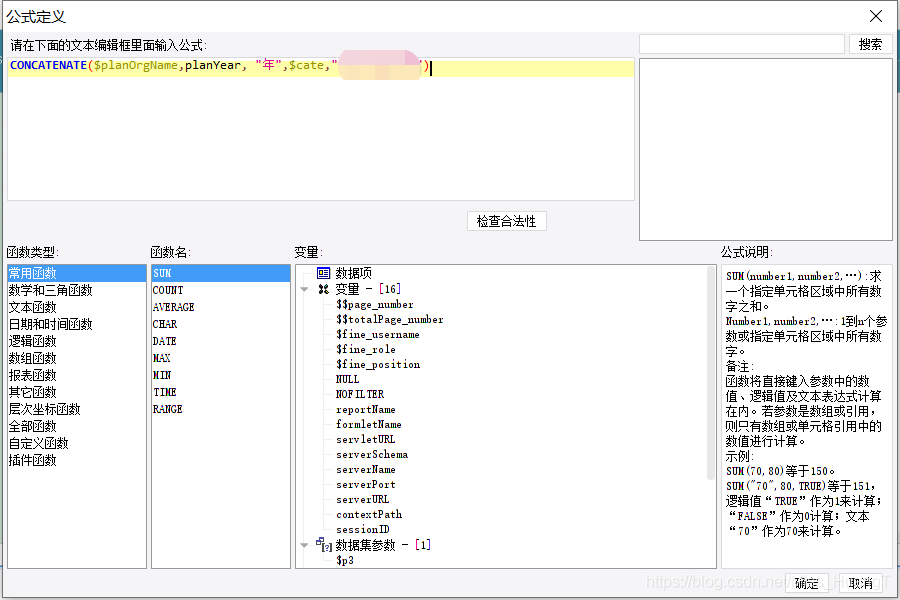
Task: Click inside the formula text editor
Action: coord(320,130)
